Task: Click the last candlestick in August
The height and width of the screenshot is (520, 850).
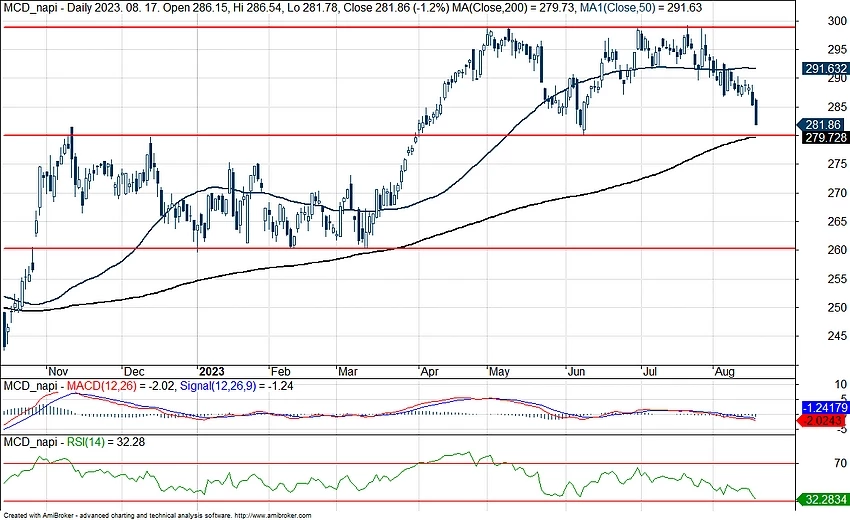Action: (756, 112)
